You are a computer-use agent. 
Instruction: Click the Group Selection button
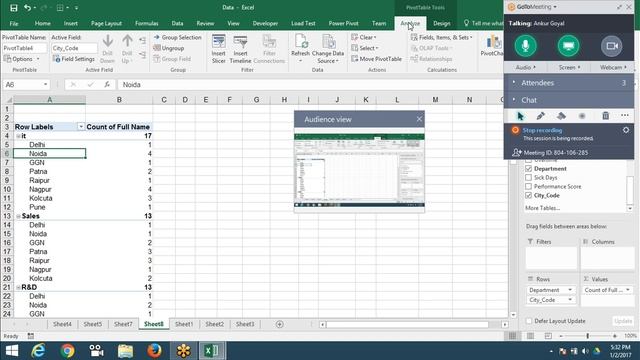pos(177,37)
